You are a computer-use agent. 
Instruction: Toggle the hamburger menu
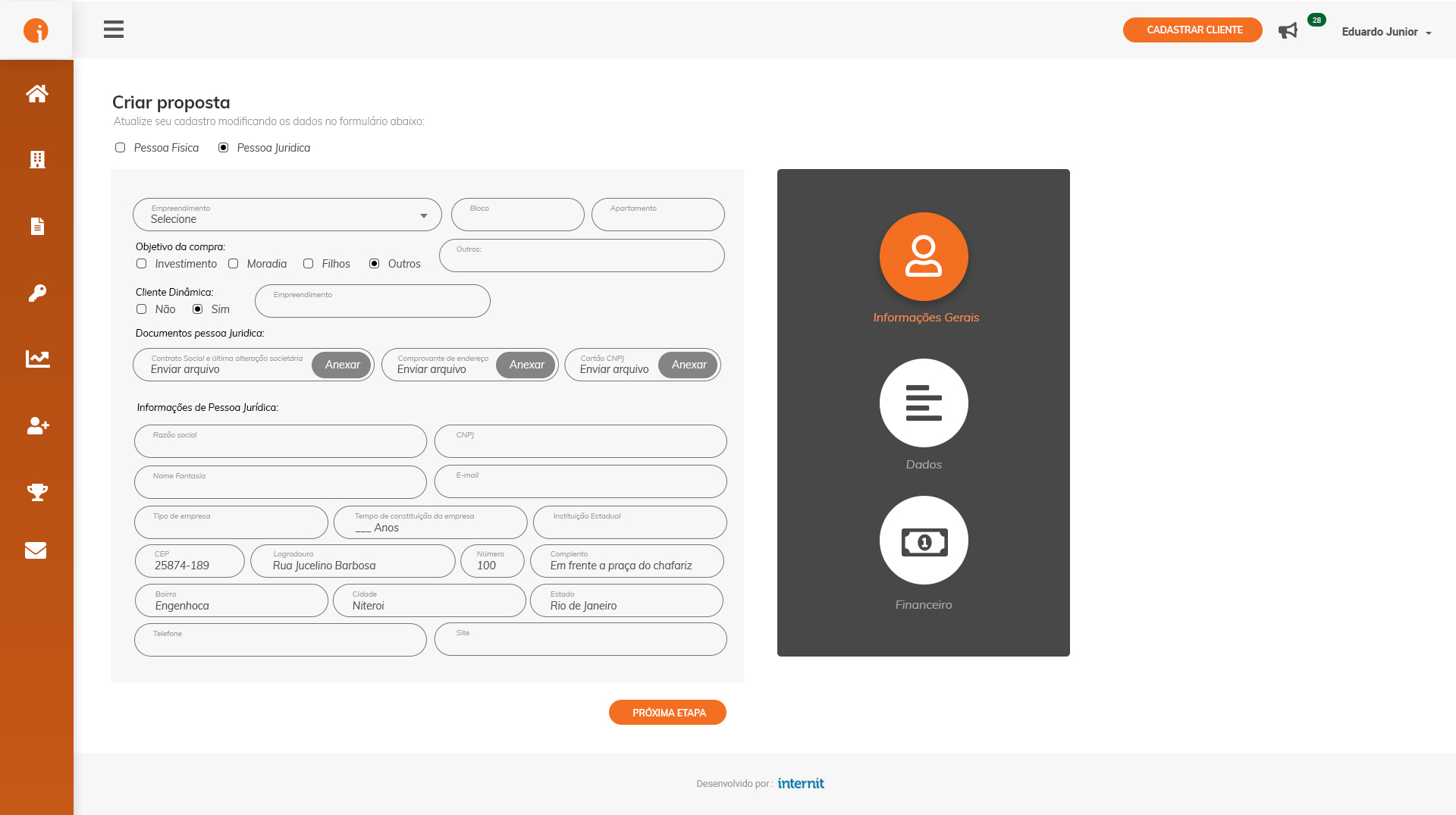point(114,30)
